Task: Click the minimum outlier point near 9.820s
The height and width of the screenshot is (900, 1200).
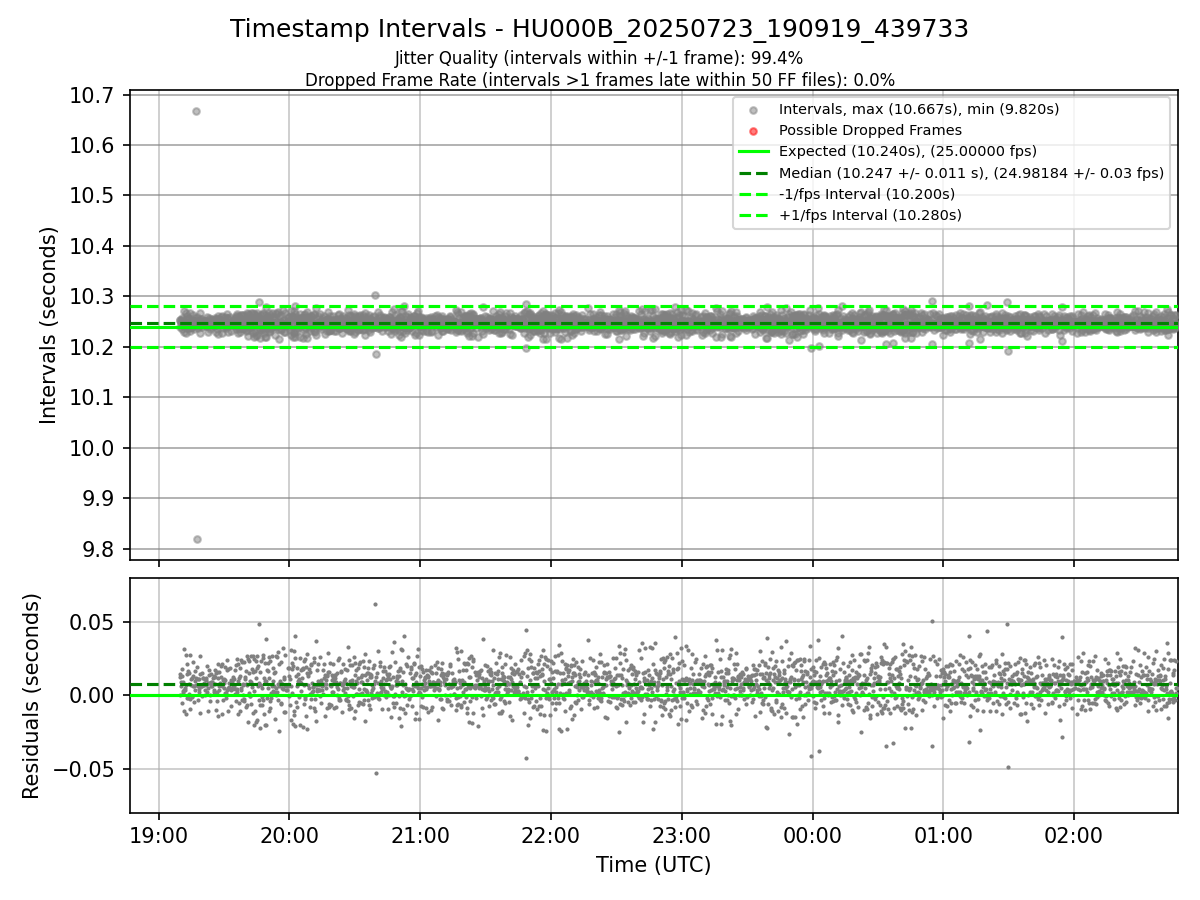Action: point(197,539)
